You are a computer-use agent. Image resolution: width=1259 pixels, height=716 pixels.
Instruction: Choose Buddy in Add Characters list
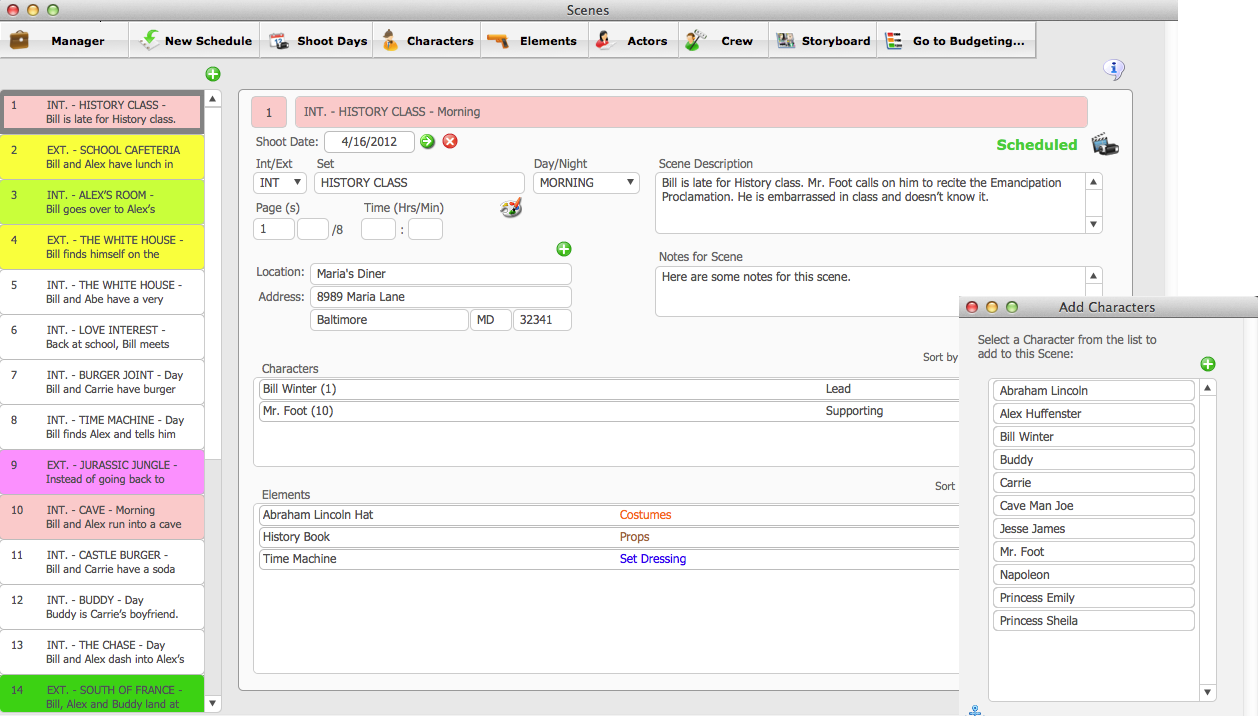[1094, 460]
